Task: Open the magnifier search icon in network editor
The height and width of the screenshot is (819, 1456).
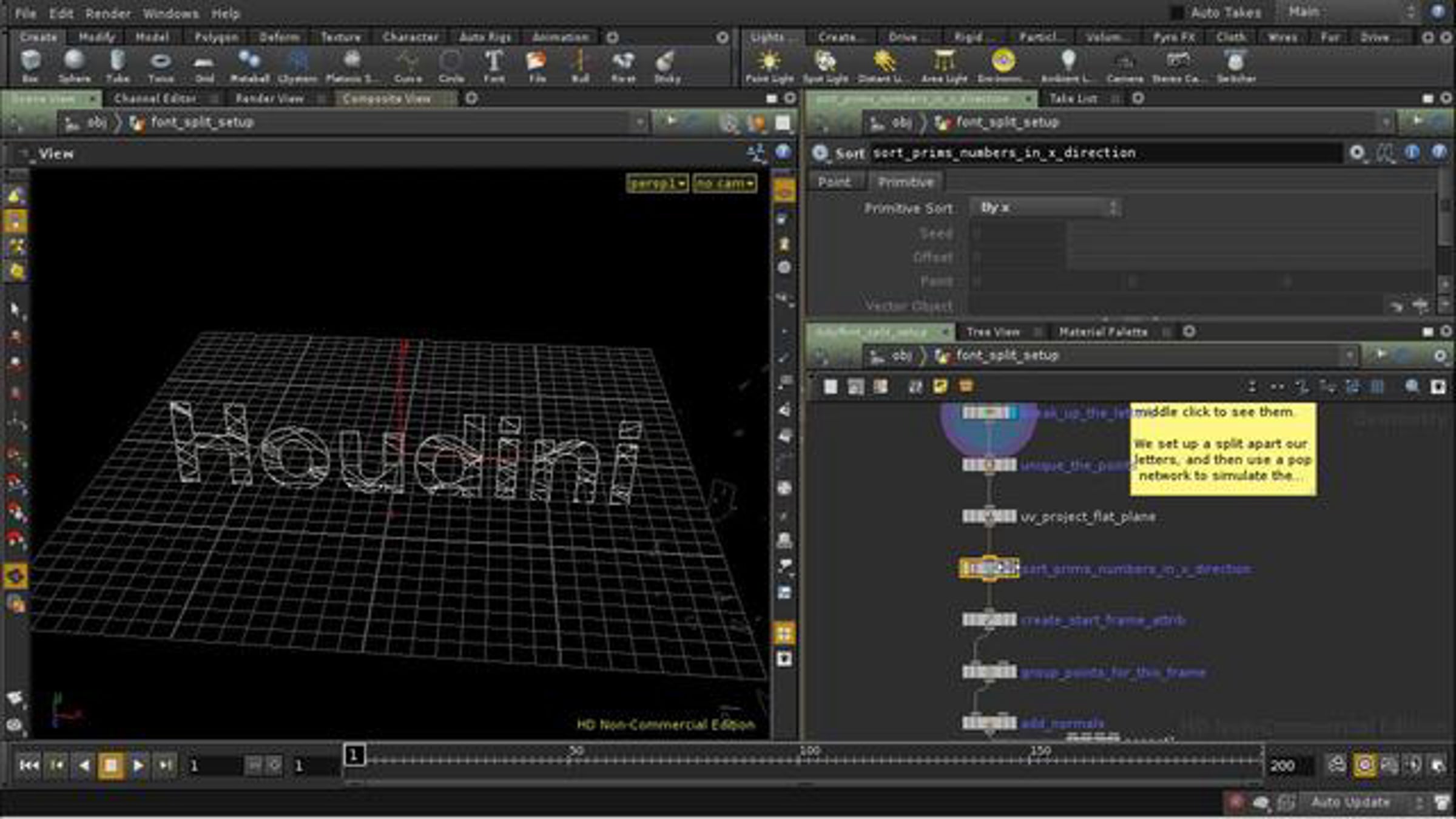Action: (x=1412, y=386)
